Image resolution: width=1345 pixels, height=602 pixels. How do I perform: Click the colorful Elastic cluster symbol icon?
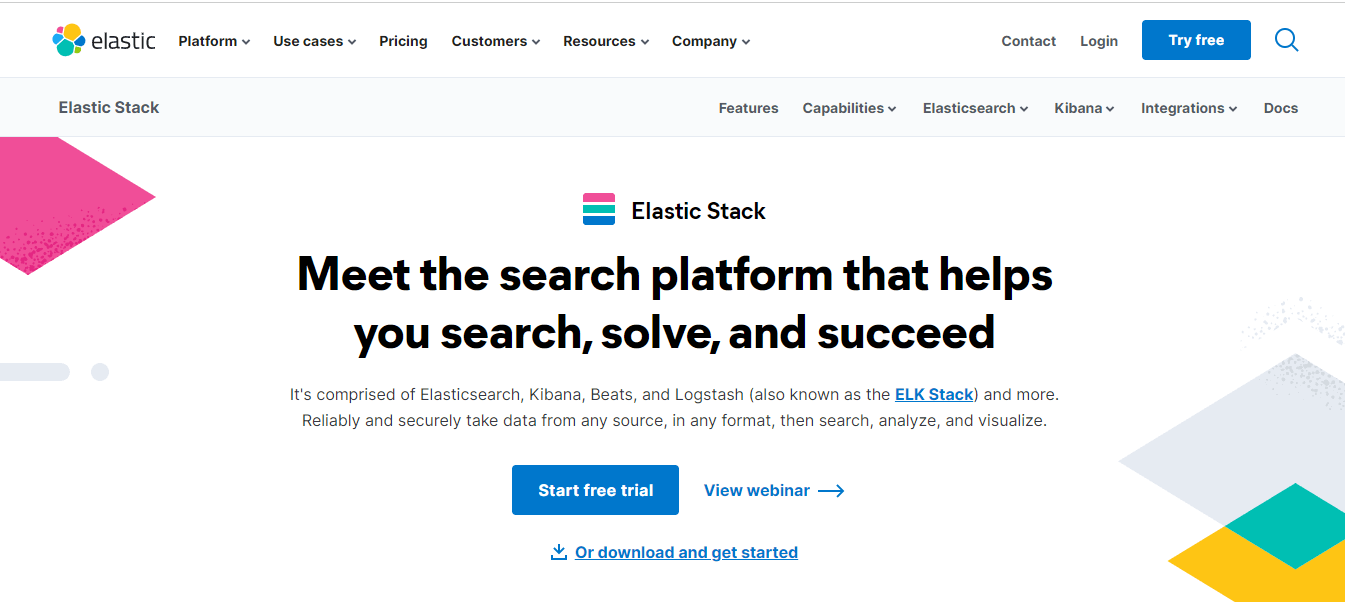(x=67, y=40)
